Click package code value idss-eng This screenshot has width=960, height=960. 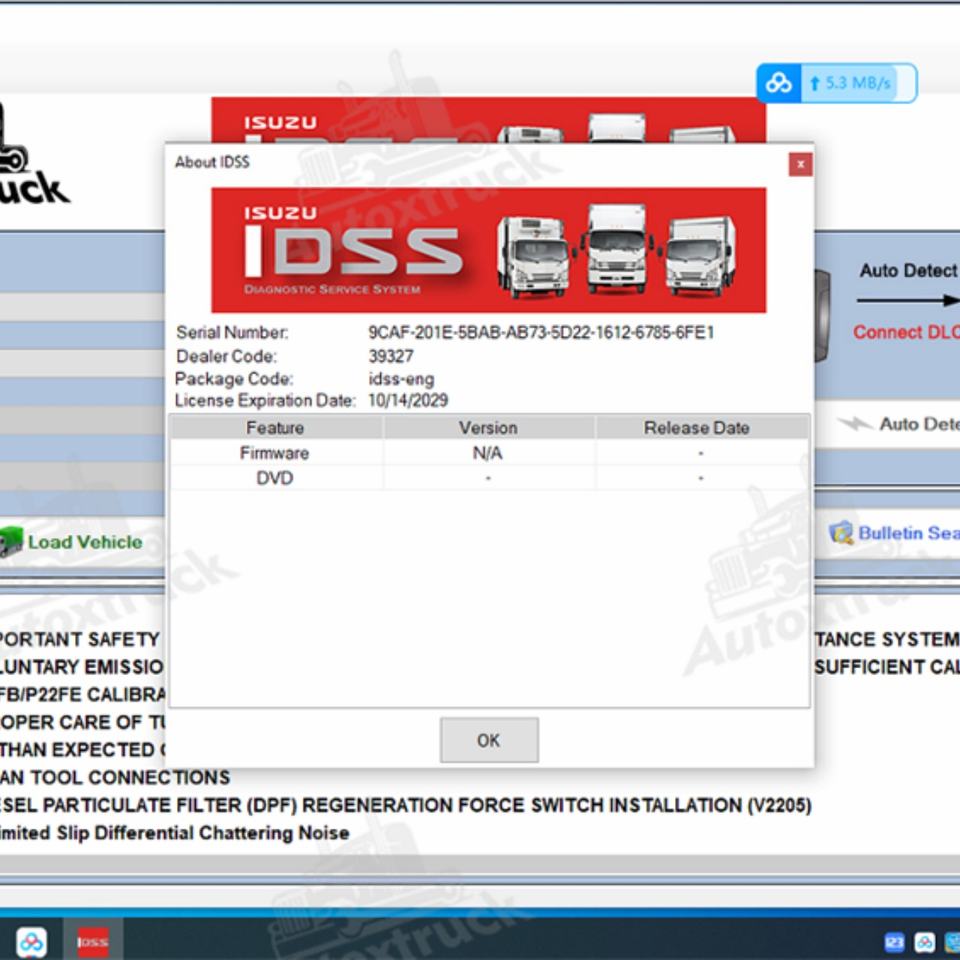click(401, 379)
